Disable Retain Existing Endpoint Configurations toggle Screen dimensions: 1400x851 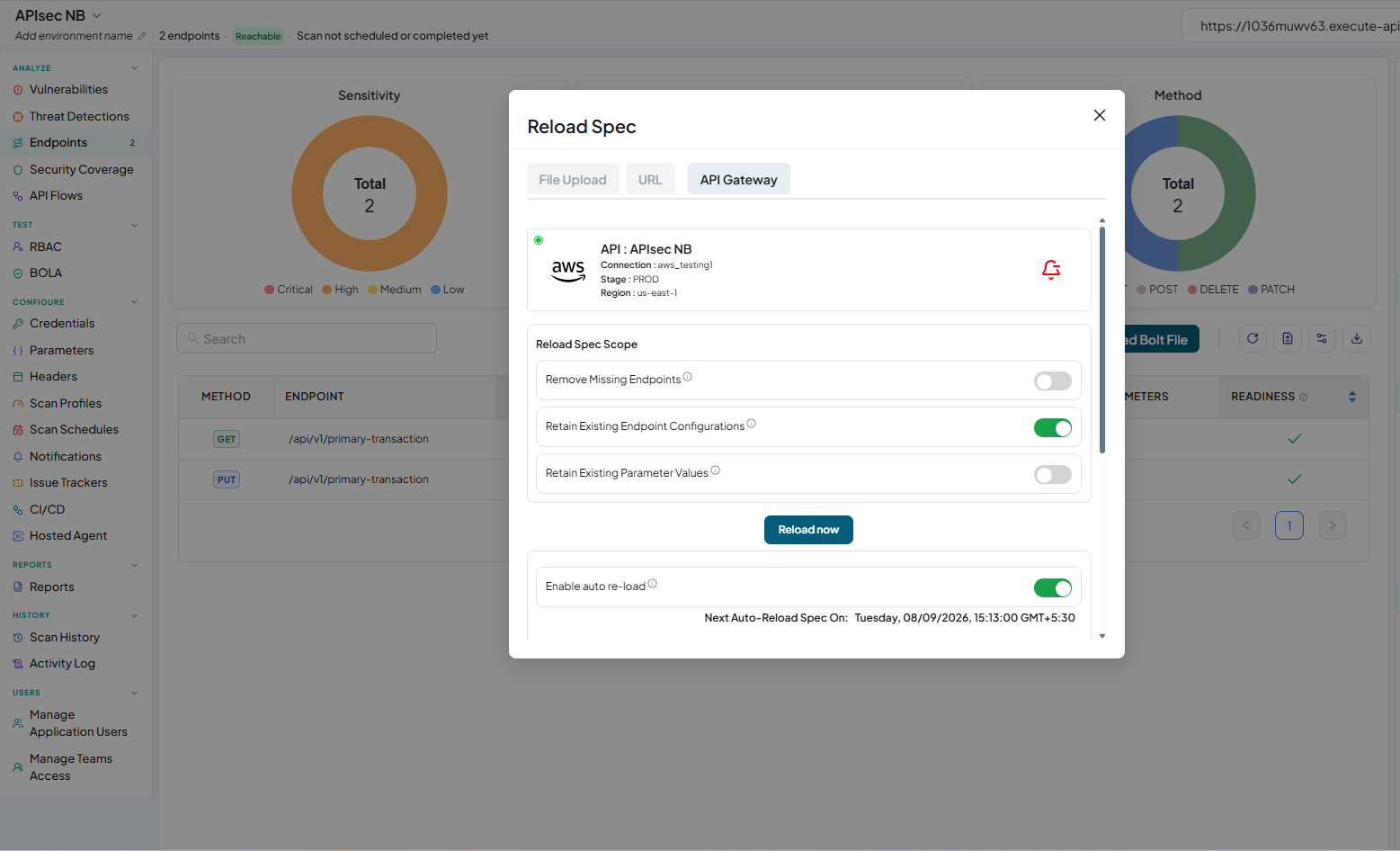(x=1053, y=428)
